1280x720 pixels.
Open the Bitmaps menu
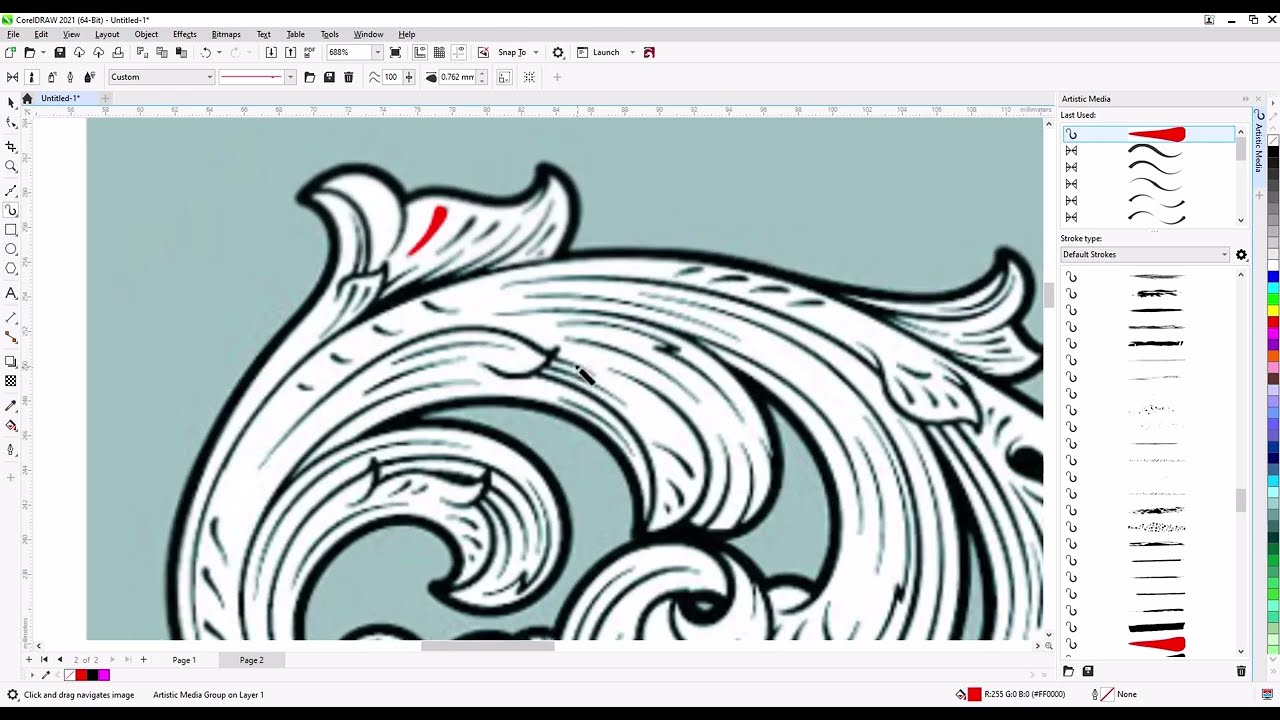click(226, 34)
